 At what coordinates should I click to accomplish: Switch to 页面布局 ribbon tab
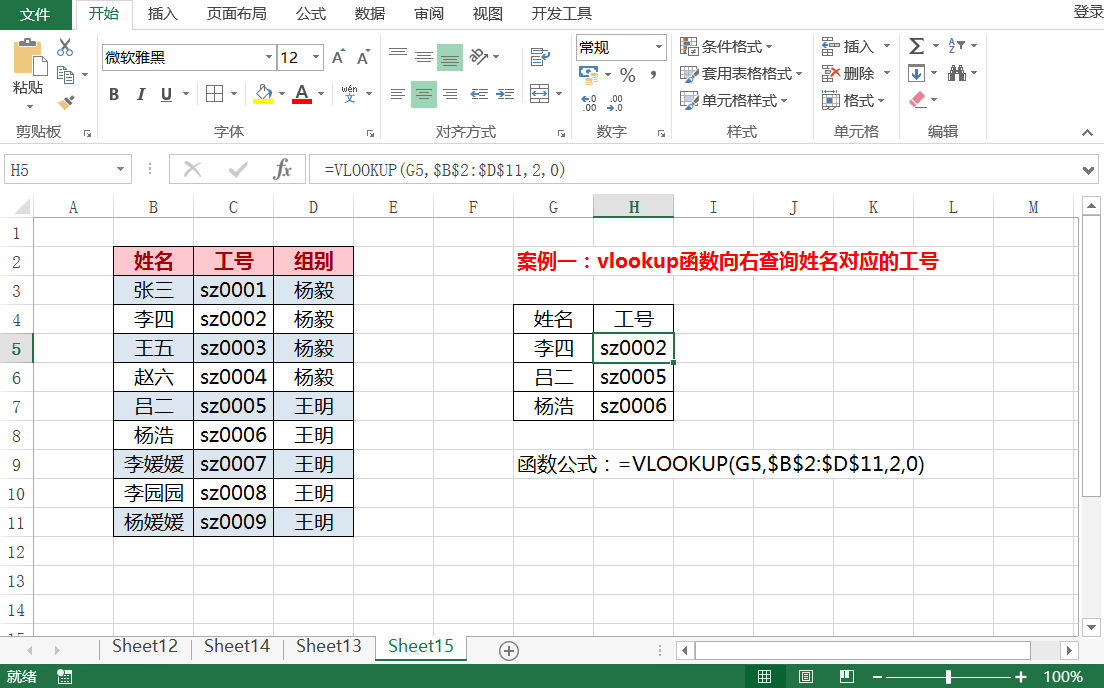click(237, 13)
